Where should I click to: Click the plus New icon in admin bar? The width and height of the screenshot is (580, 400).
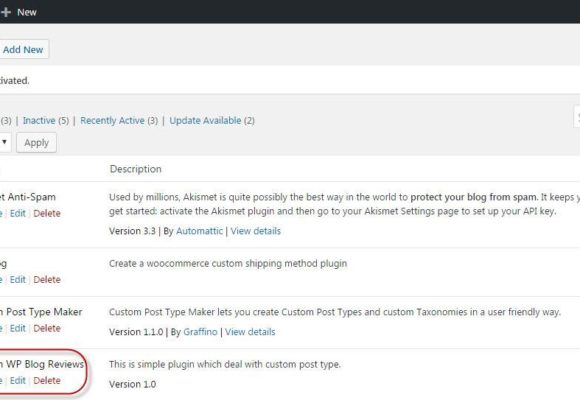6,12
